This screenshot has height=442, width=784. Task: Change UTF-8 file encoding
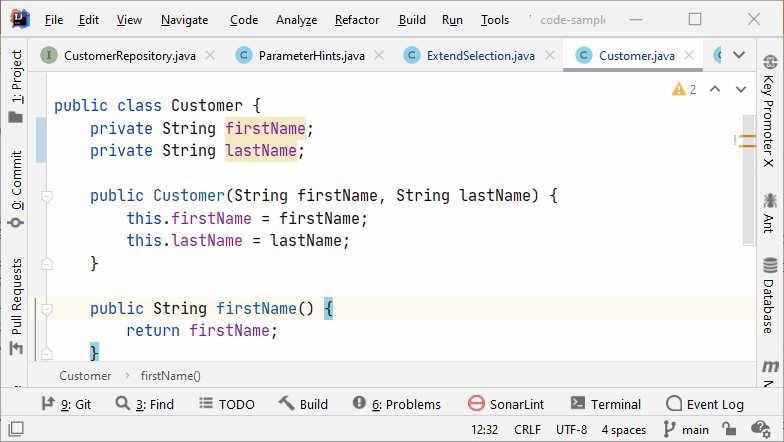pos(572,430)
